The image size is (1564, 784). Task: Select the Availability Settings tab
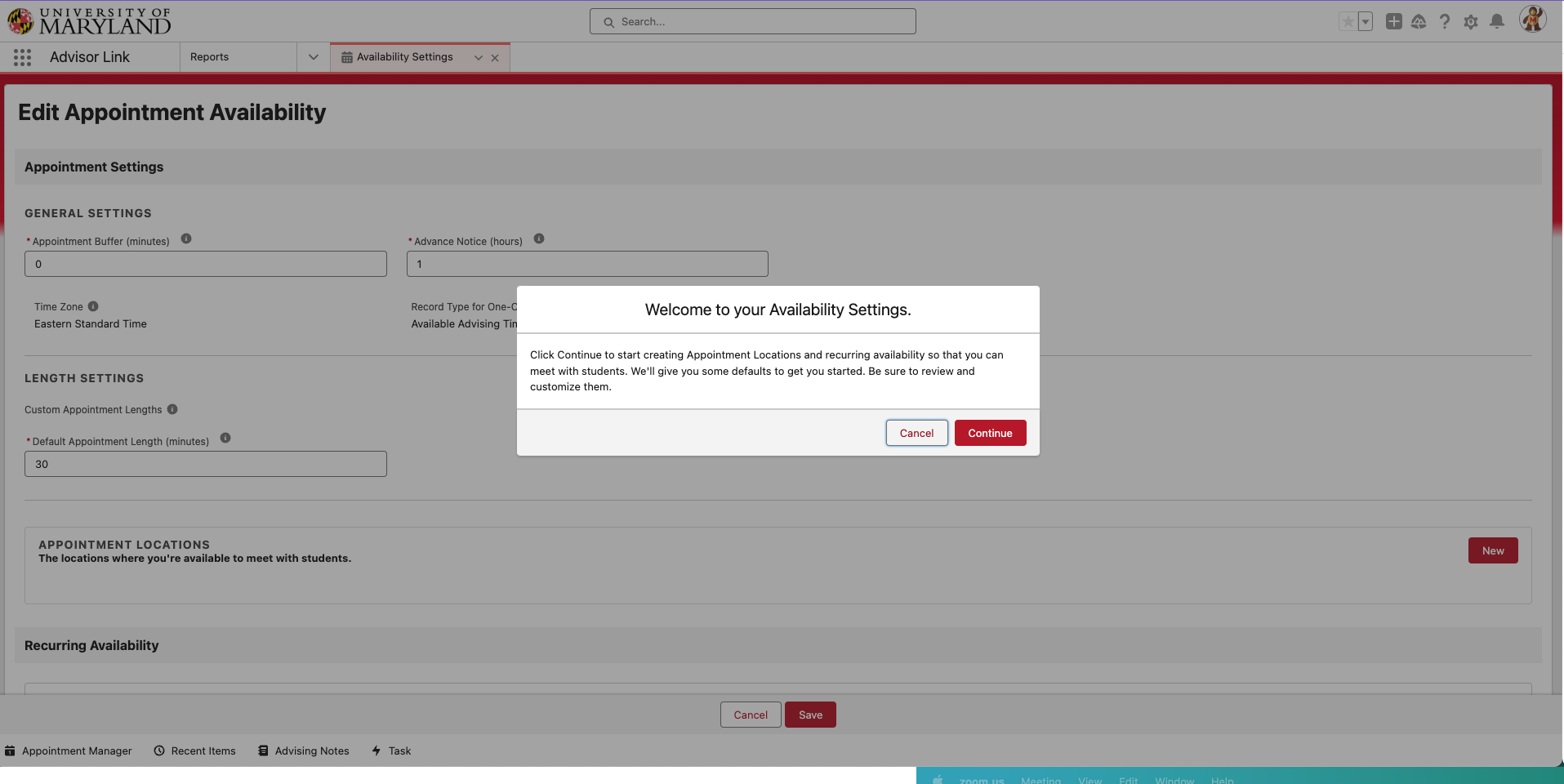(x=405, y=56)
